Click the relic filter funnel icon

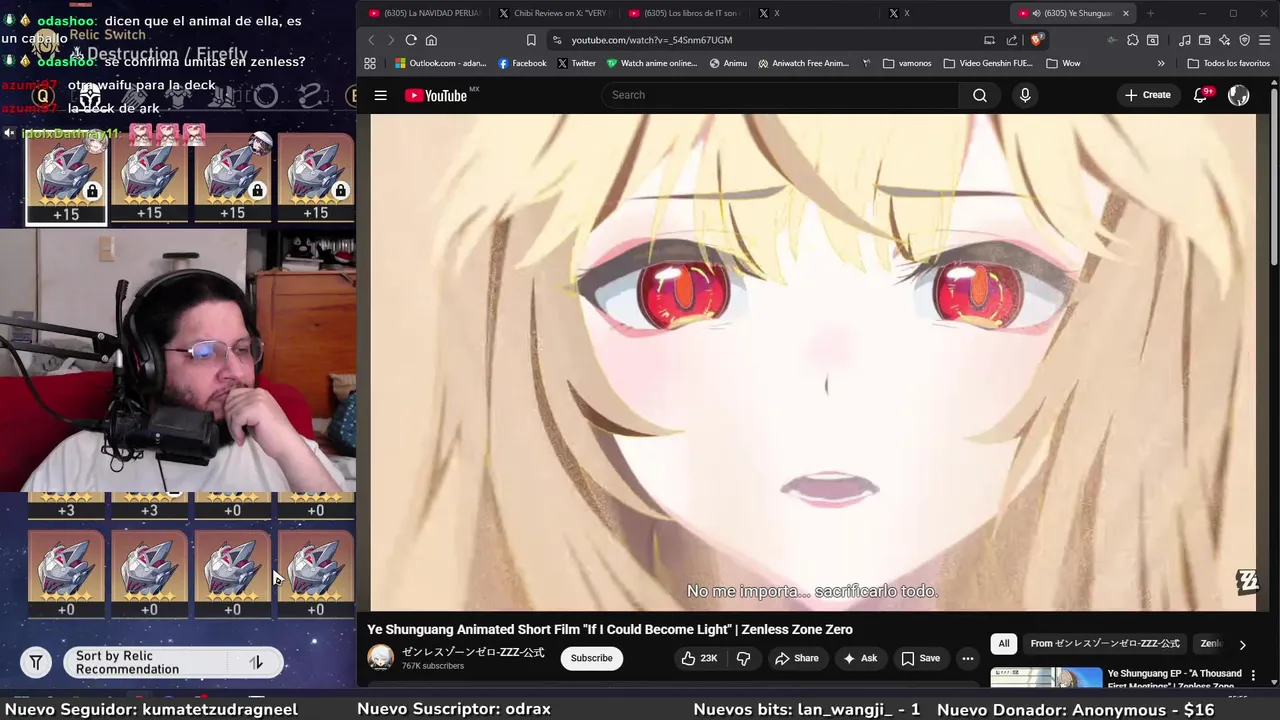point(36,662)
